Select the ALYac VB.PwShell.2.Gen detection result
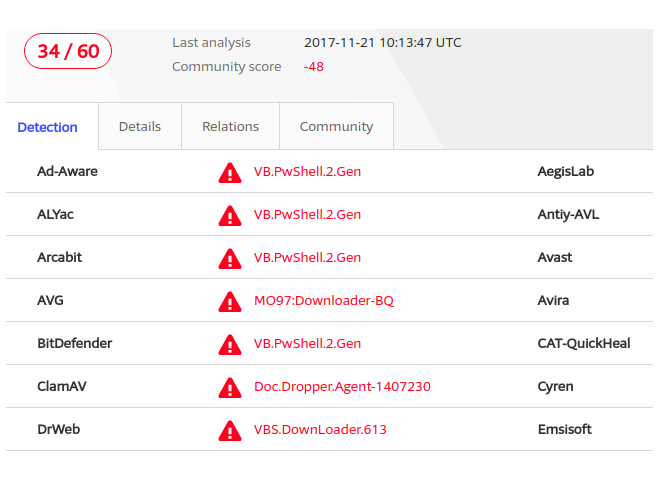 coord(307,214)
